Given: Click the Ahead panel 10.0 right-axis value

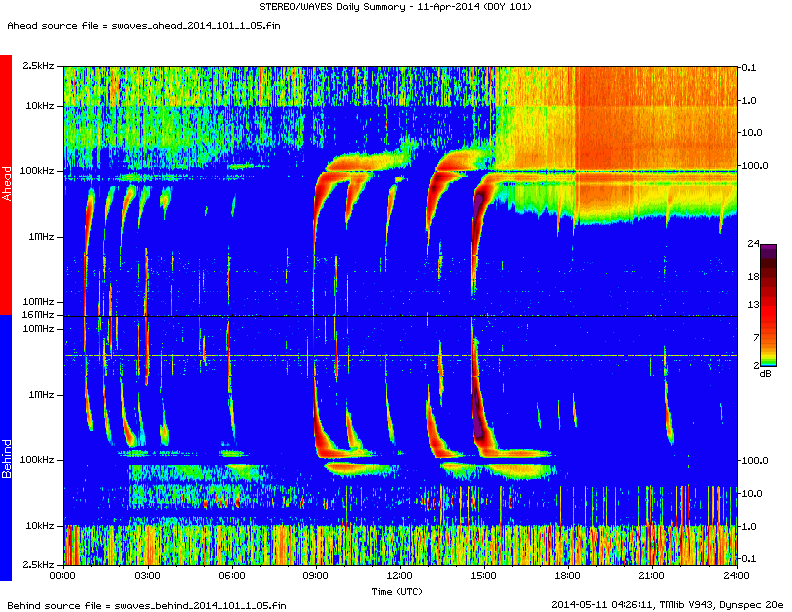Looking at the screenshot, I should (x=752, y=132).
